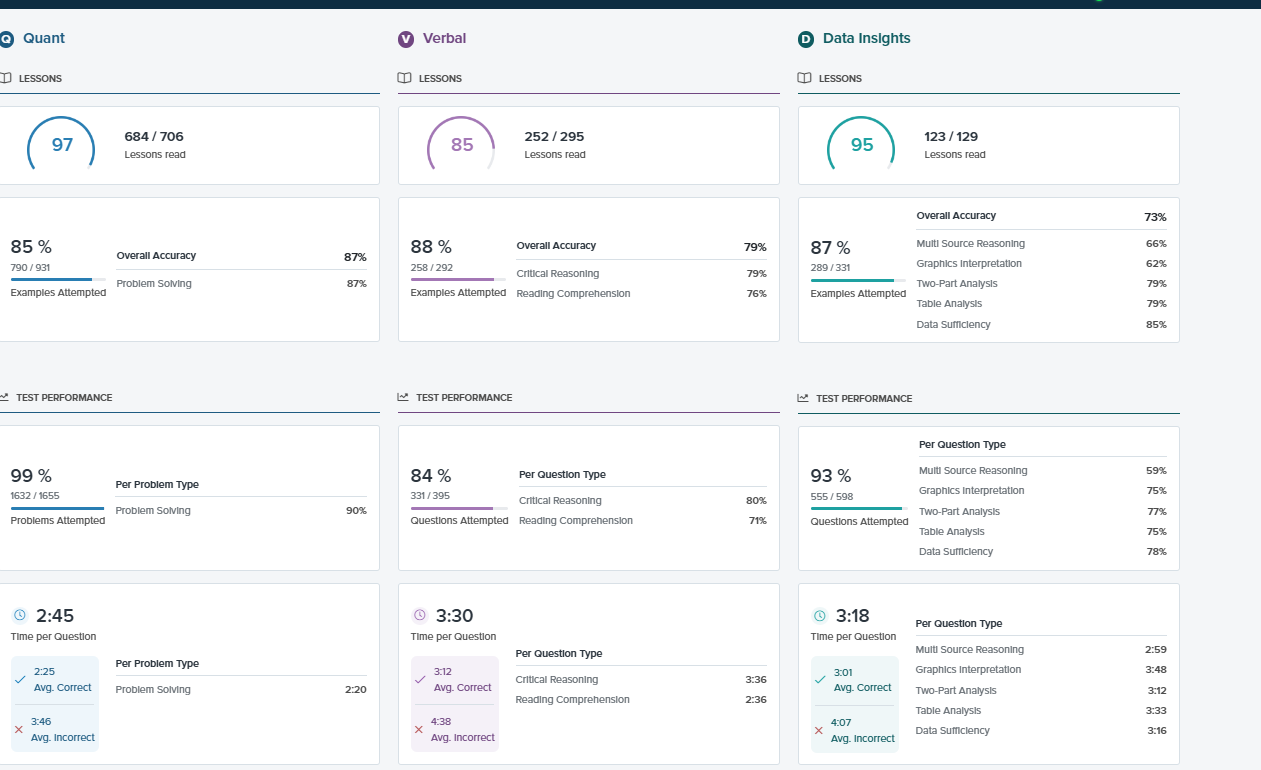
Task: Click the clock icon next to 2:45
Action: pos(20,616)
